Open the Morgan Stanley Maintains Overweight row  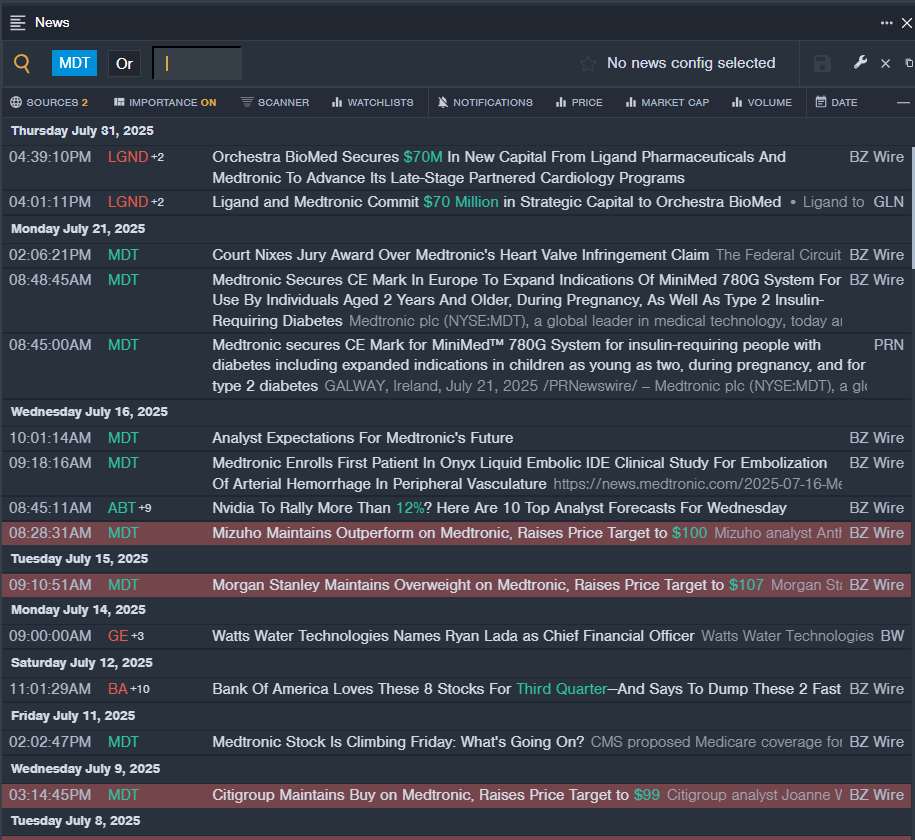tap(456, 585)
